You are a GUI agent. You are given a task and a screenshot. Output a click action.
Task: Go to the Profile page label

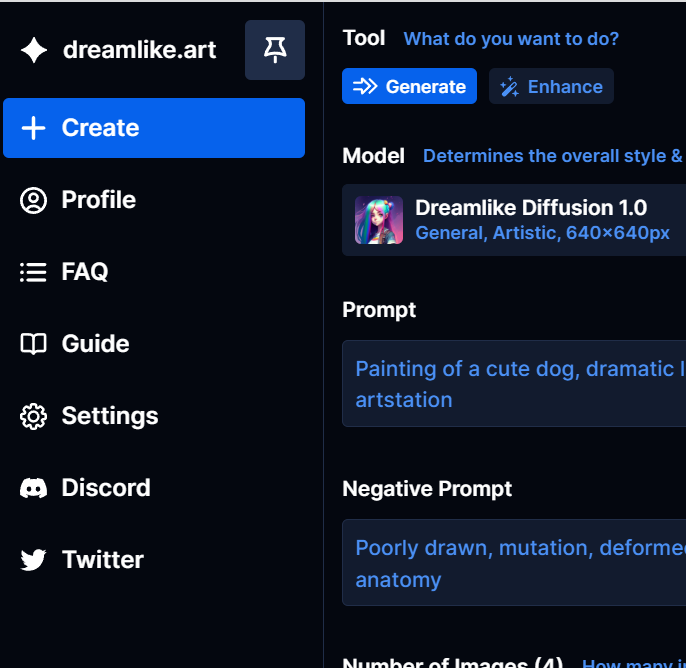pyautogui.click(x=98, y=200)
